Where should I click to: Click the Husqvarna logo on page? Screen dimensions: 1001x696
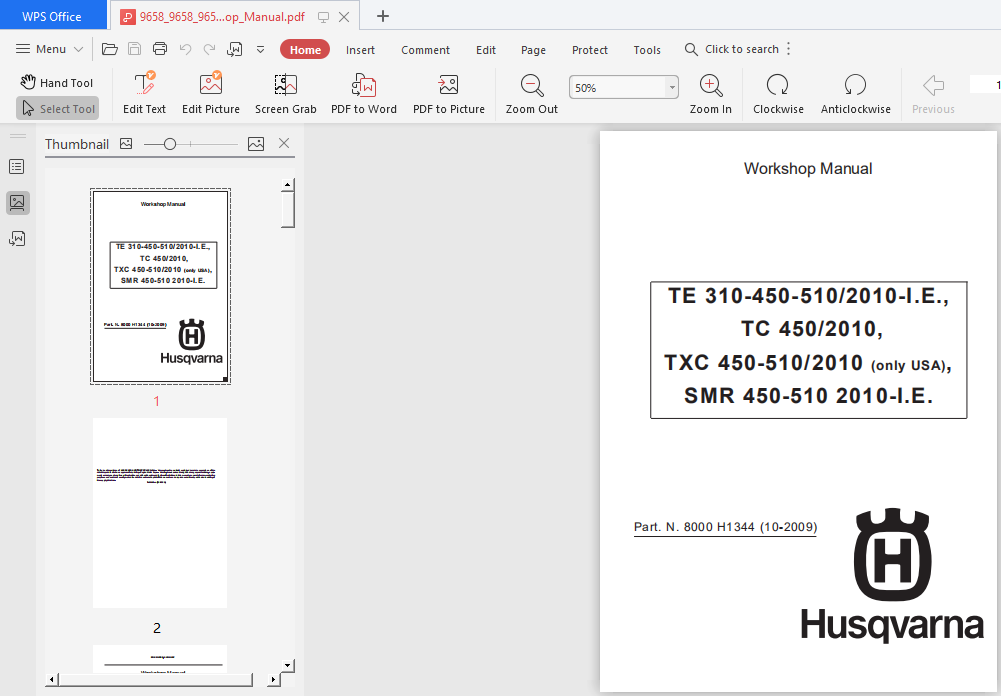click(x=892, y=575)
